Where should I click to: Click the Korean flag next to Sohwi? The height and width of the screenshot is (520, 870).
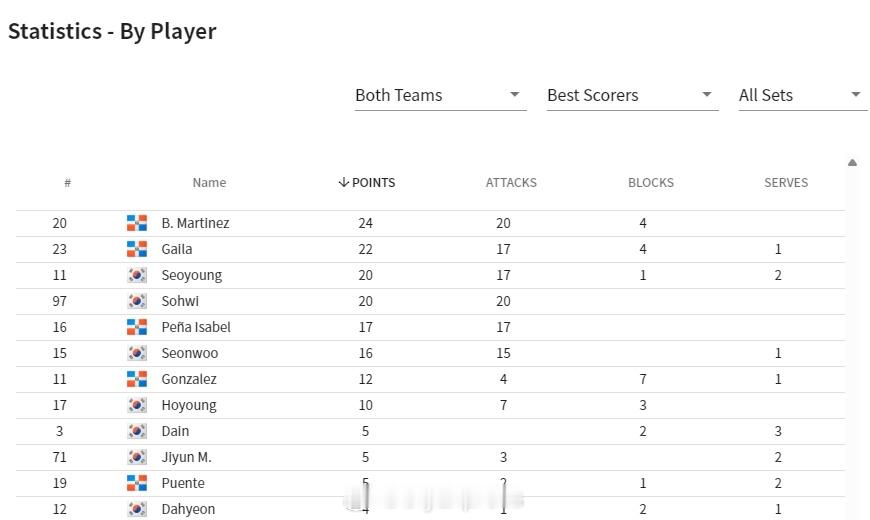click(x=136, y=301)
